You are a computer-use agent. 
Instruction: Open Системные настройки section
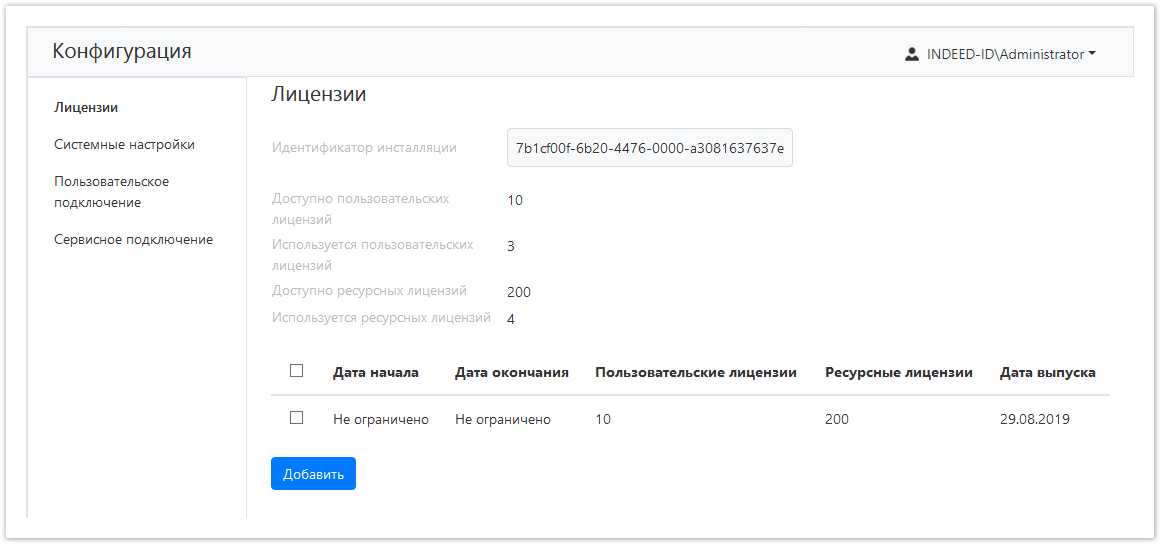124,144
